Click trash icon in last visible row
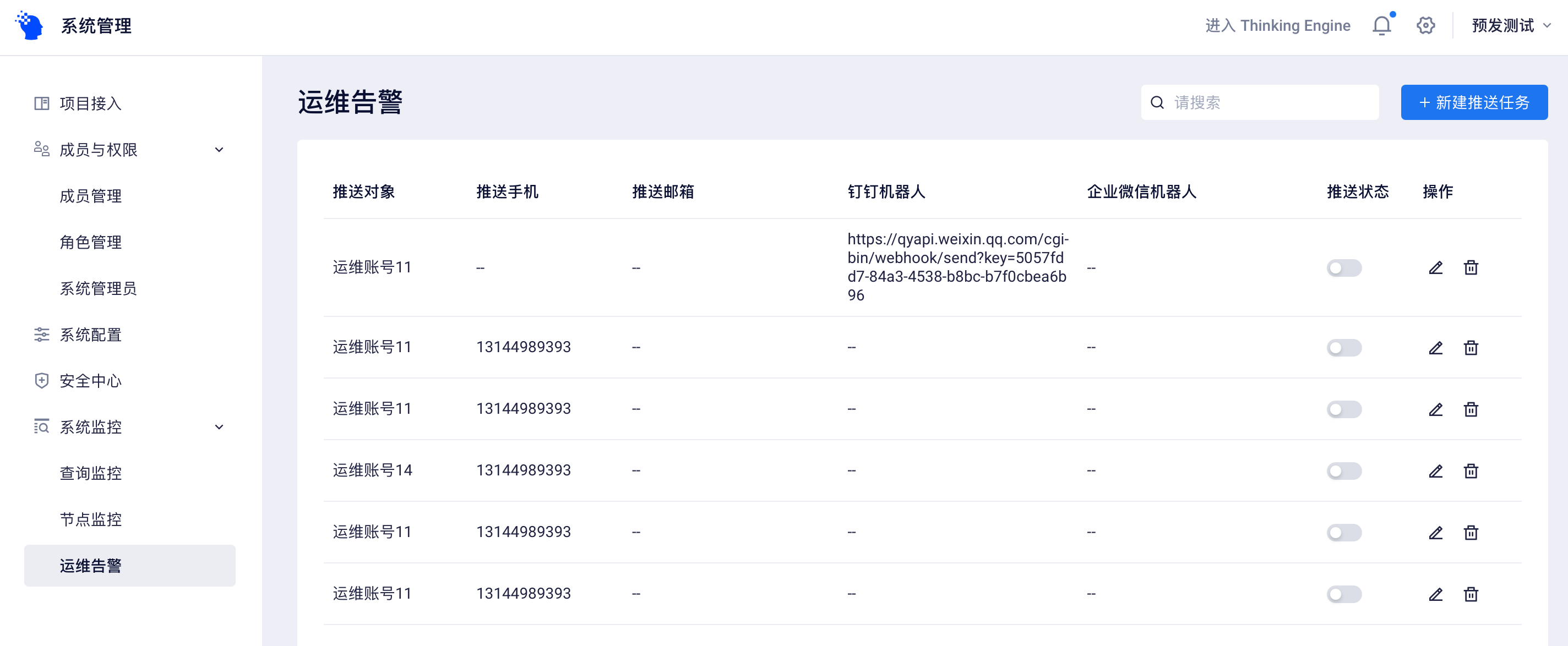 point(1471,594)
